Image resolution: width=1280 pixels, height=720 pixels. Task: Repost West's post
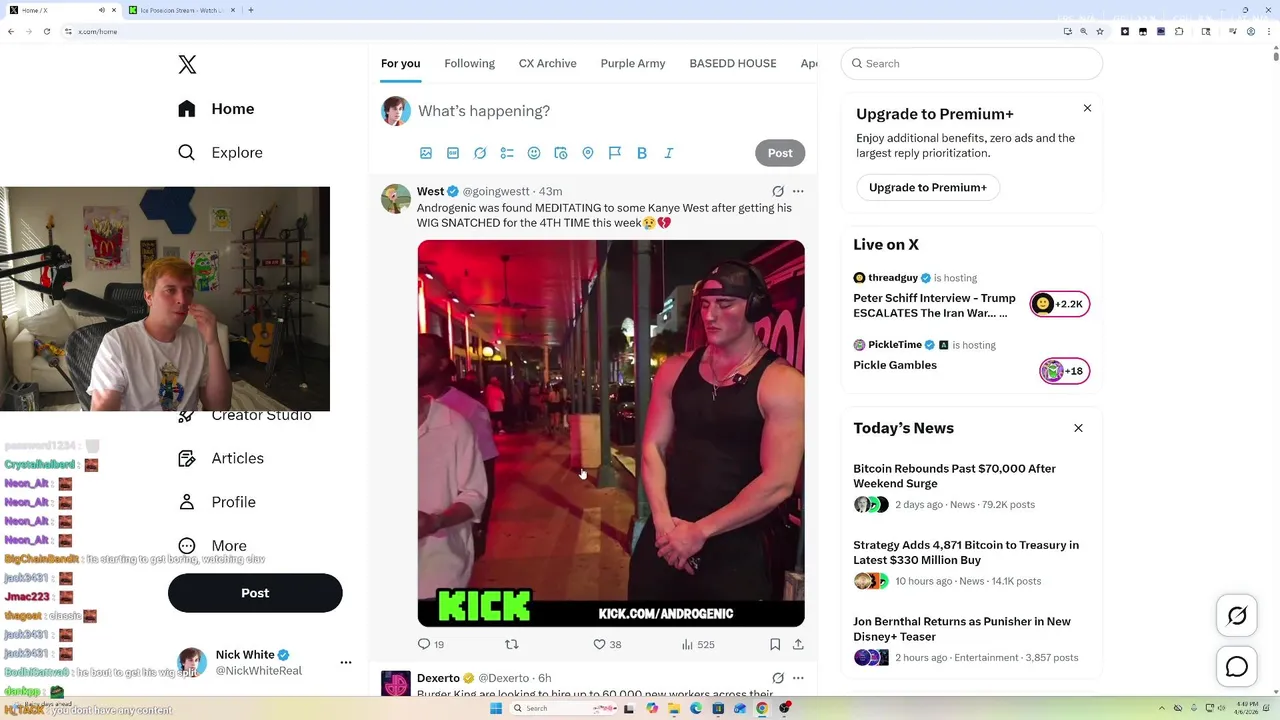coord(512,645)
